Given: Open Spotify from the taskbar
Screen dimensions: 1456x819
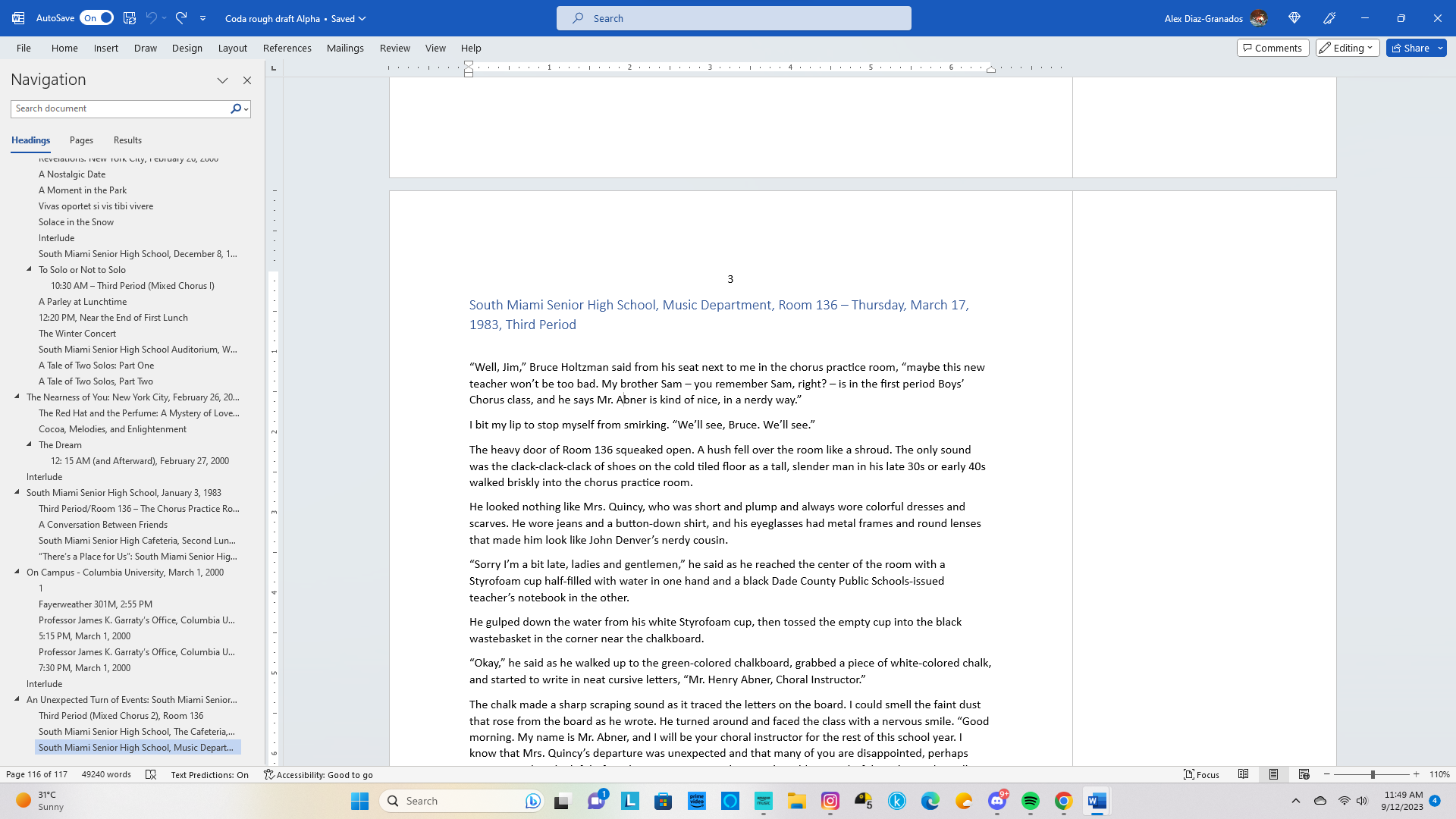Looking at the screenshot, I should (1030, 801).
